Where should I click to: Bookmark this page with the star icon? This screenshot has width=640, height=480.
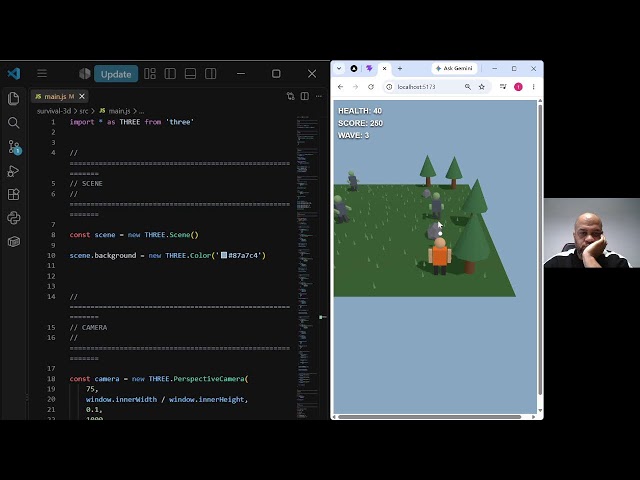coord(482,87)
